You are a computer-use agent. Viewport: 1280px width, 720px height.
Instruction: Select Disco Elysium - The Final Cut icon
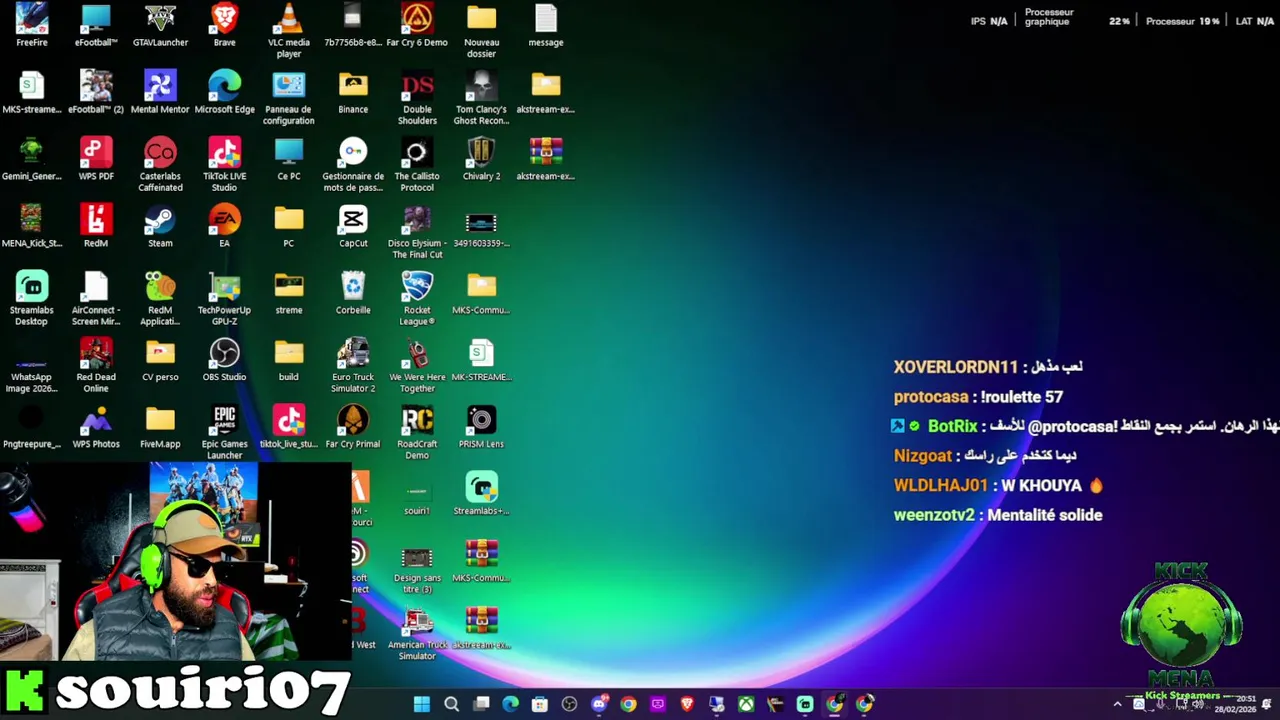(x=417, y=231)
